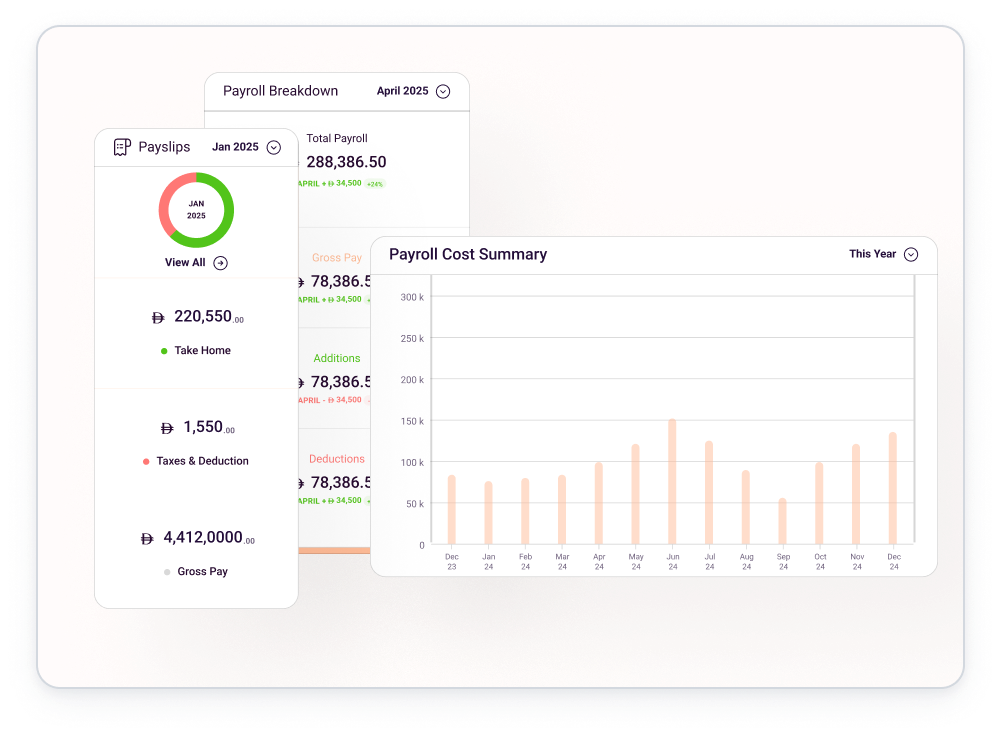The image size is (1001, 737).
Task: Click the Dec 24 bar in chart
Action: (x=893, y=489)
